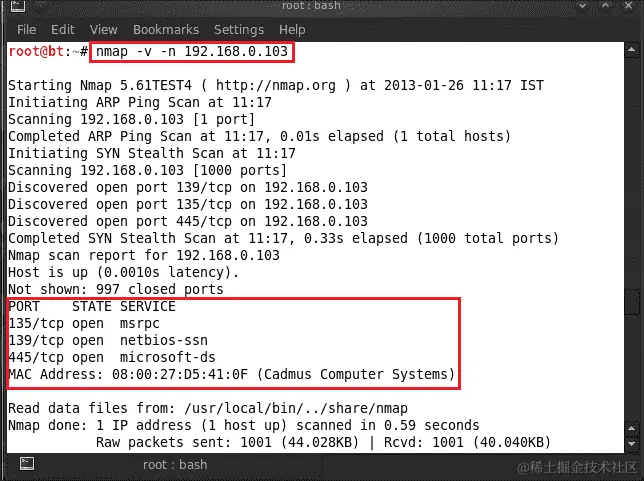This screenshot has height=481, width=644.
Task: Click 'Read data files from' path line
Action: 208,408
